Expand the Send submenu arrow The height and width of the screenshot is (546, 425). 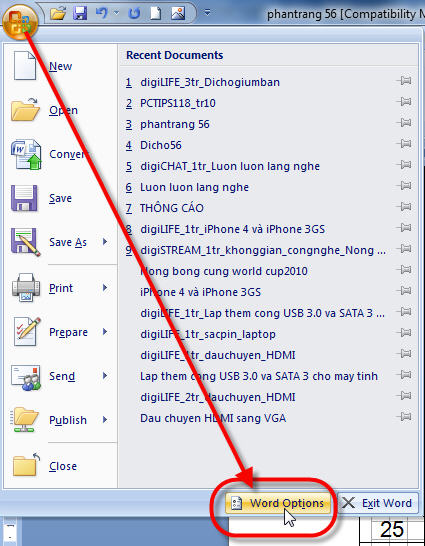105,376
